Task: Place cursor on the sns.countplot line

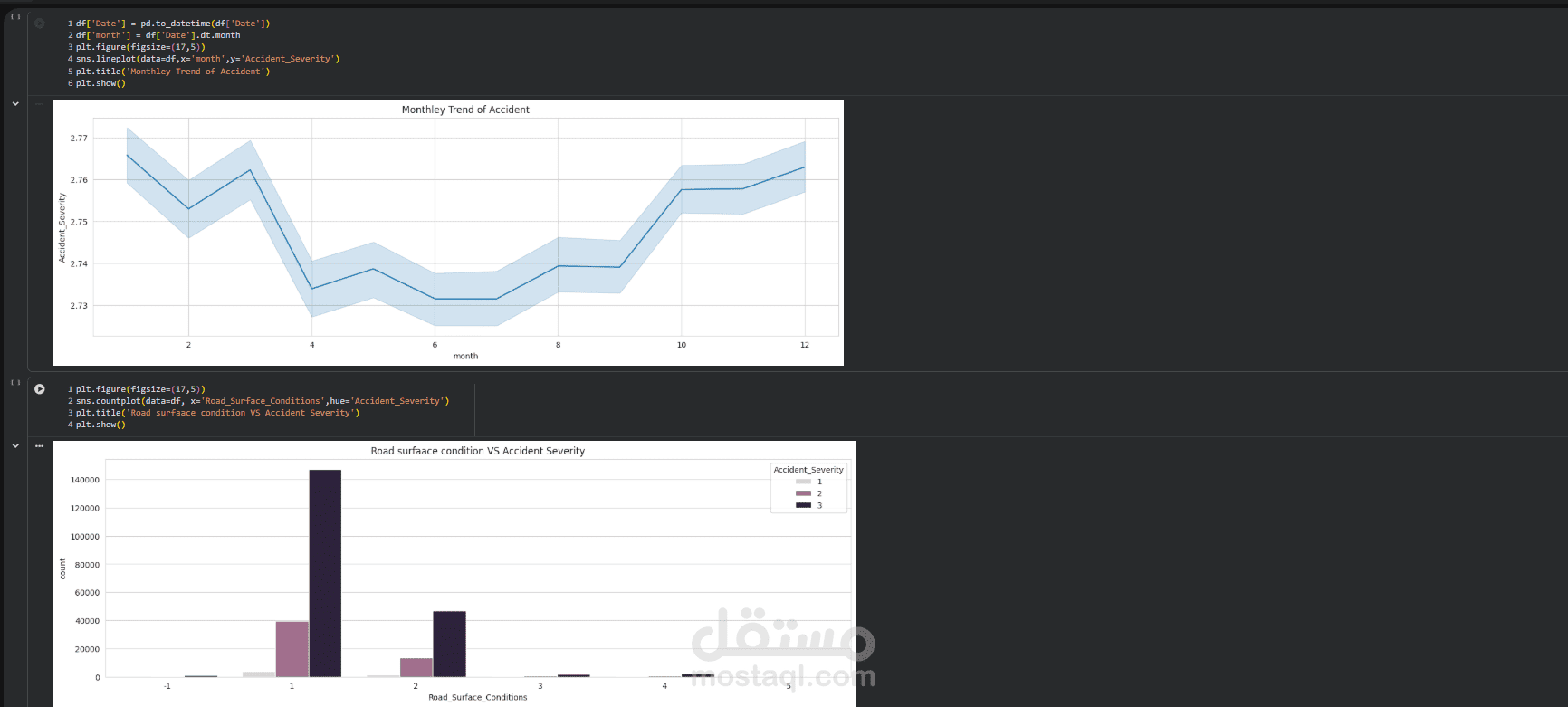Action: coord(263,401)
